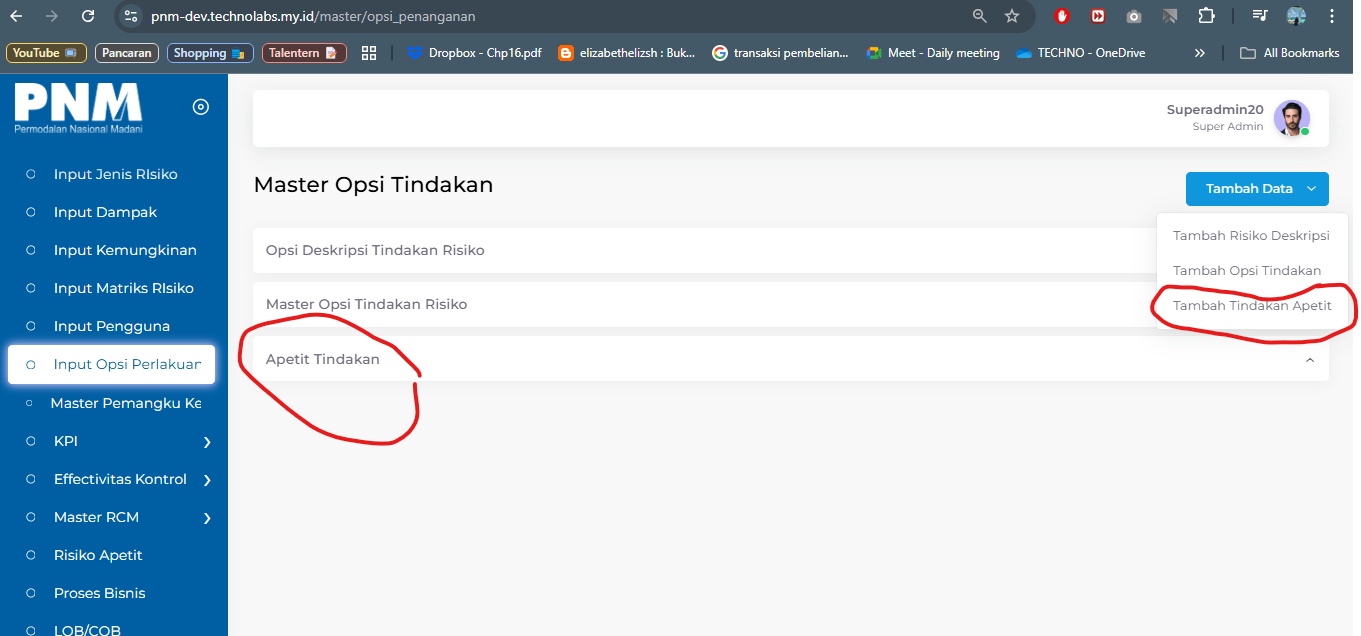Open the Dropbox Chp16.pdf bookmark

(474, 53)
